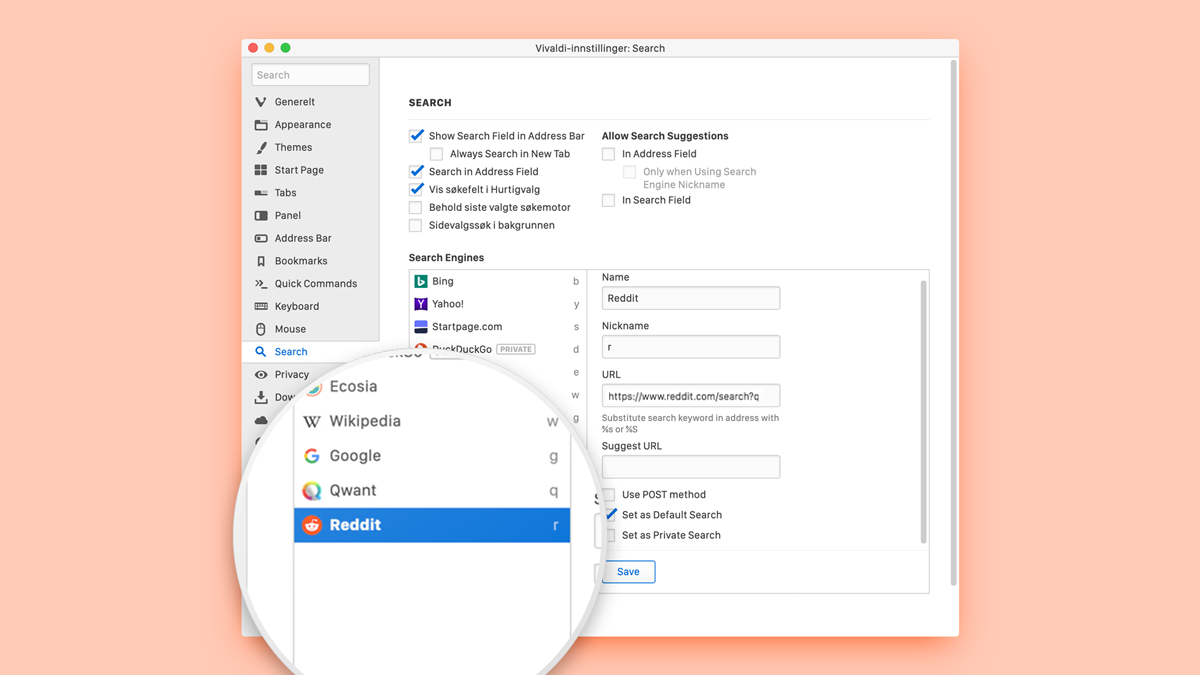The width and height of the screenshot is (1200, 675).
Task: Click the Wikipedia W icon
Action: pos(312,421)
